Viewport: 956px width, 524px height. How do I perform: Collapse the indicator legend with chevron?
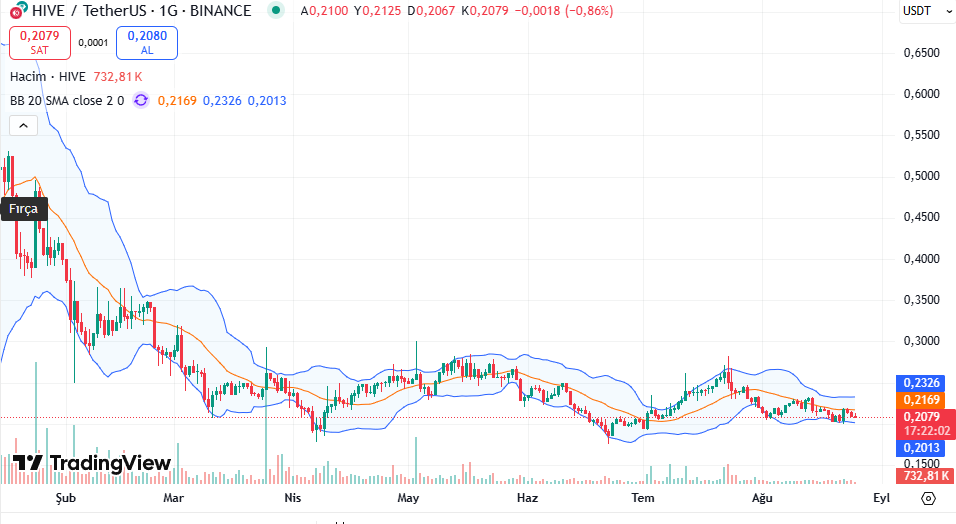tap(23, 126)
